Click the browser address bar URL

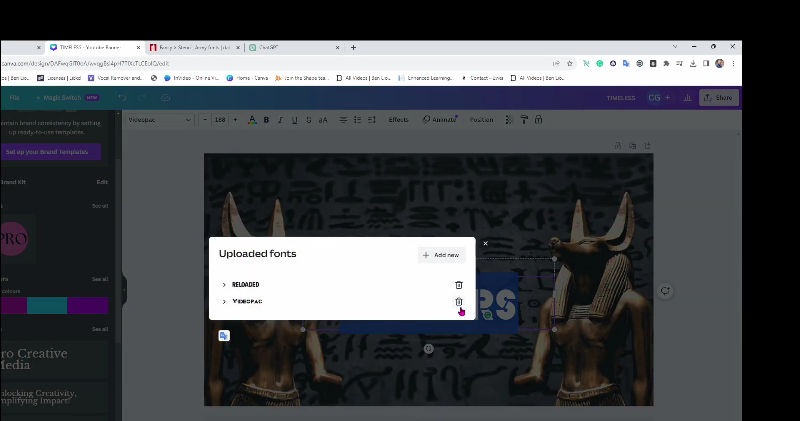click(x=85, y=63)
